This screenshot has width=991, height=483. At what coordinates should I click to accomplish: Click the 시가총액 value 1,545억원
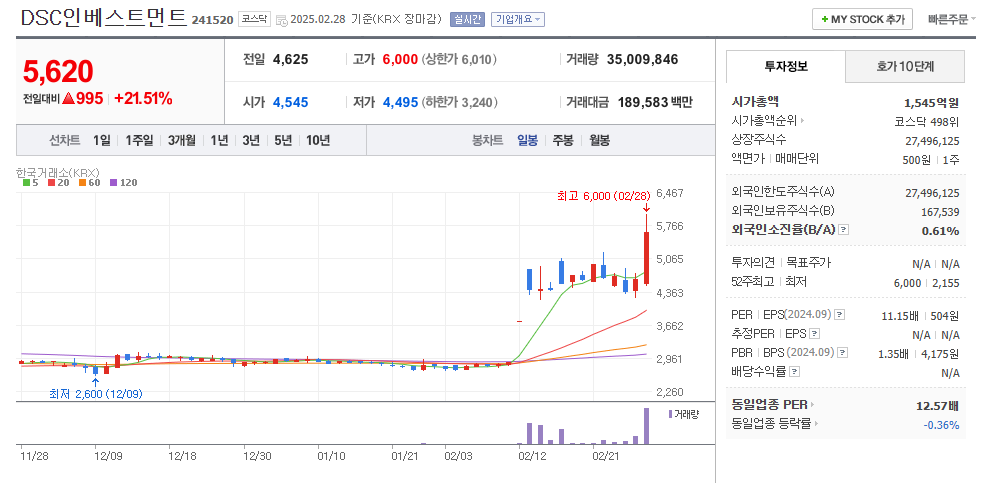(932, 102)
